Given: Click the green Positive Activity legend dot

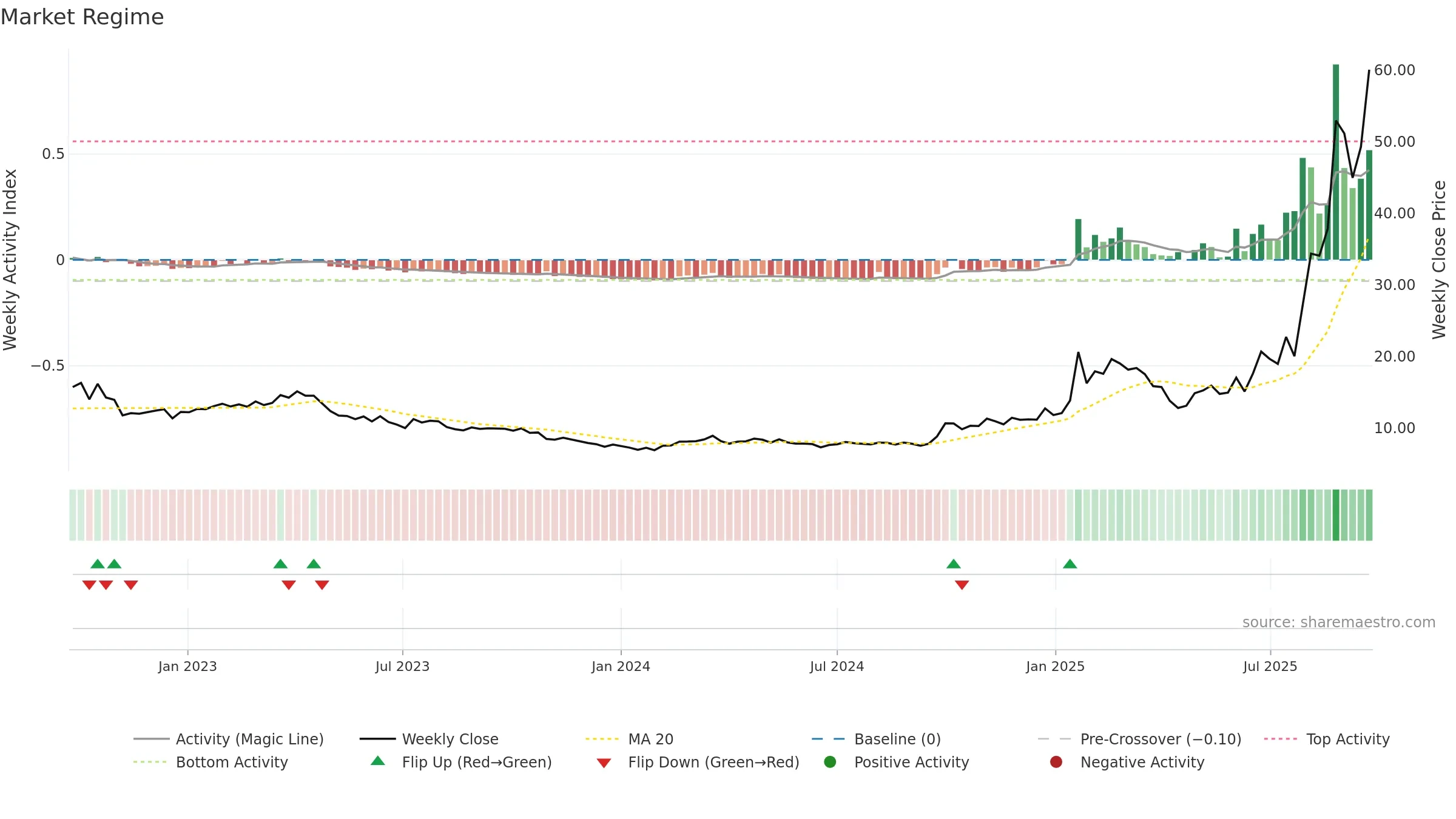Looking at the screenshot, I should click(830, 762).
